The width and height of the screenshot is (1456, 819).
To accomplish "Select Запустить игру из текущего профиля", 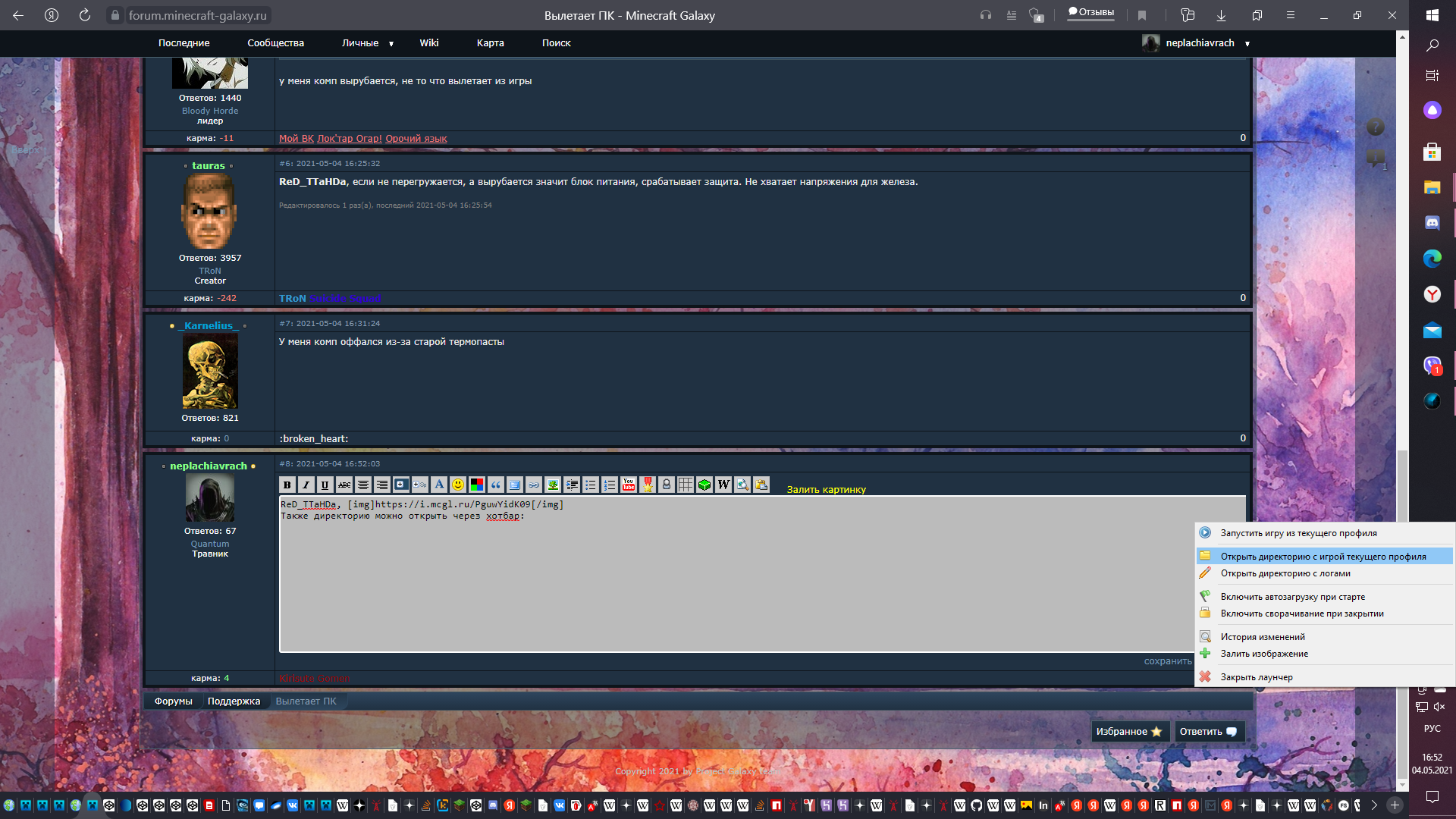I will (x=1325, y=533).
